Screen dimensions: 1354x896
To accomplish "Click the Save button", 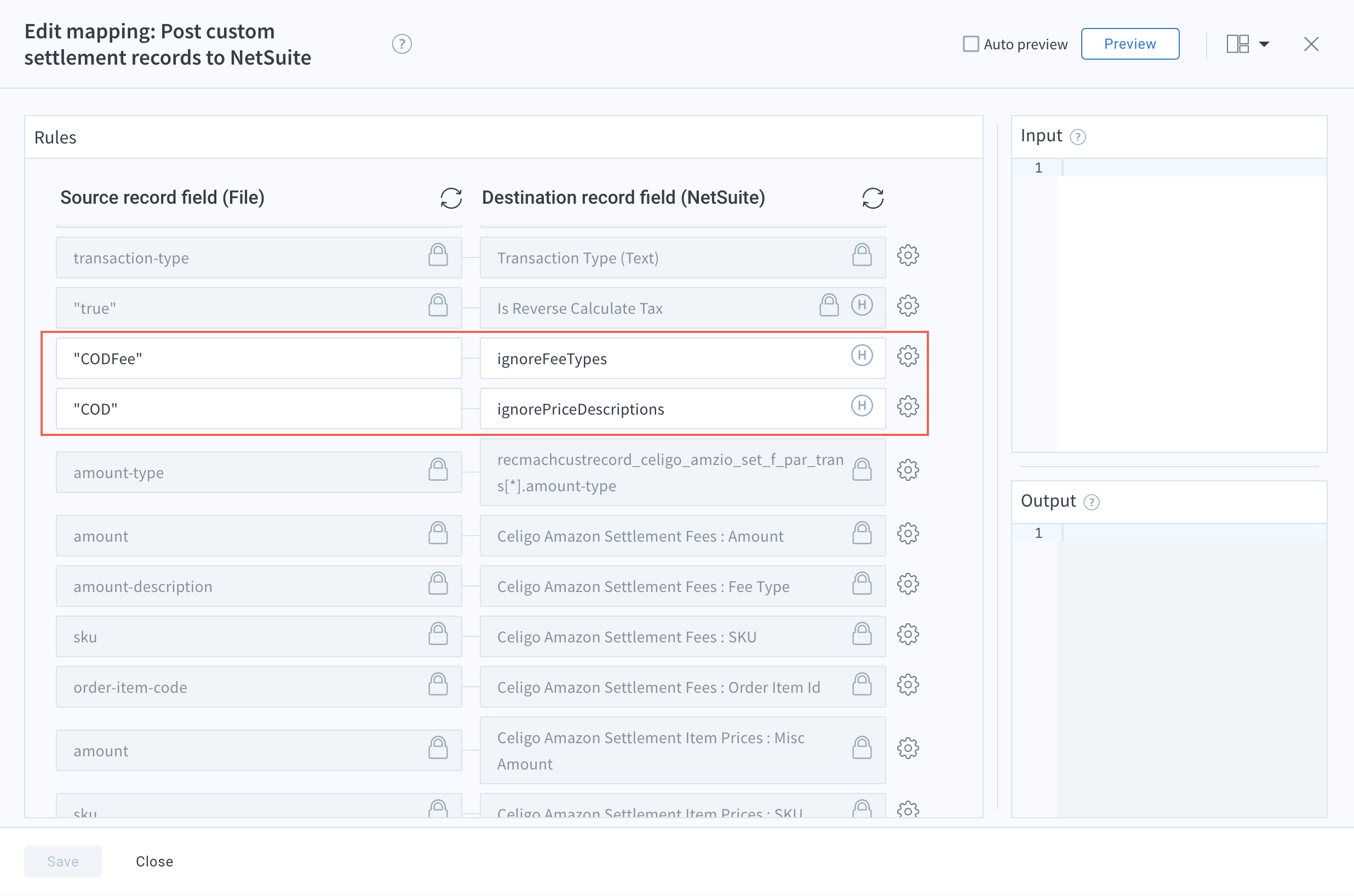I will pyautogui.click(x=63, y=861).
